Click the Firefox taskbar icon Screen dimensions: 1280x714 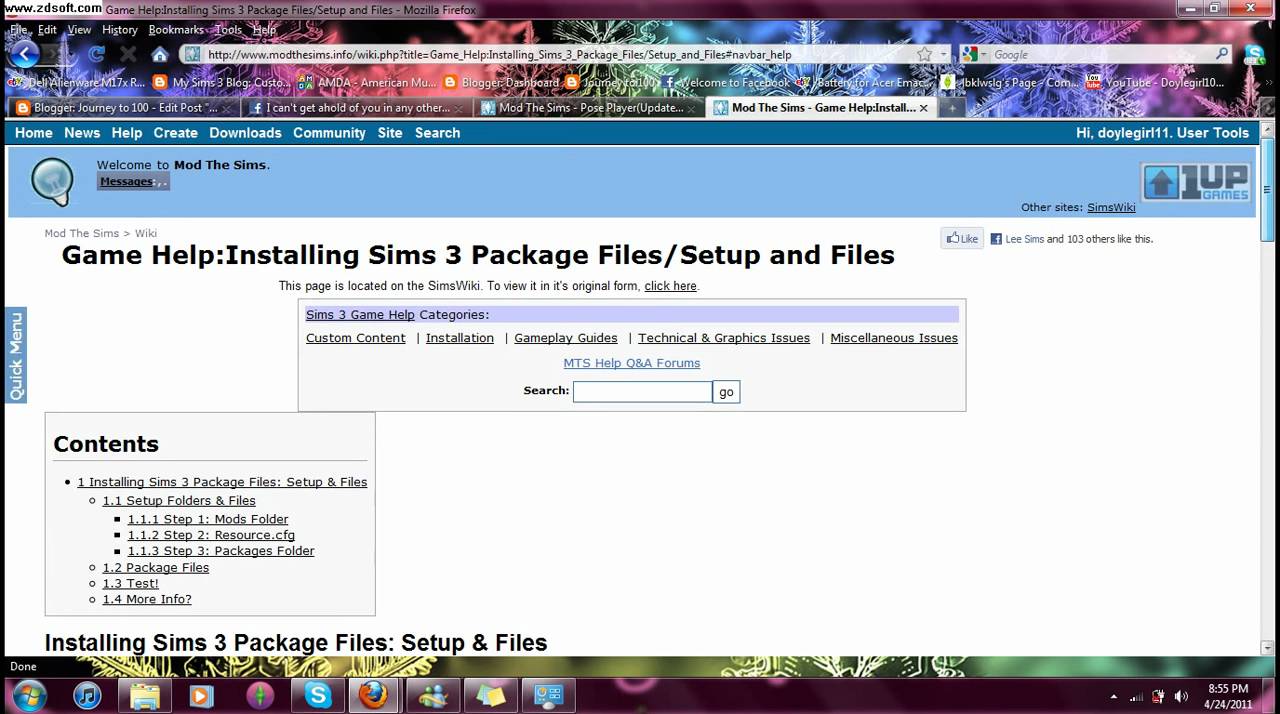374,695
